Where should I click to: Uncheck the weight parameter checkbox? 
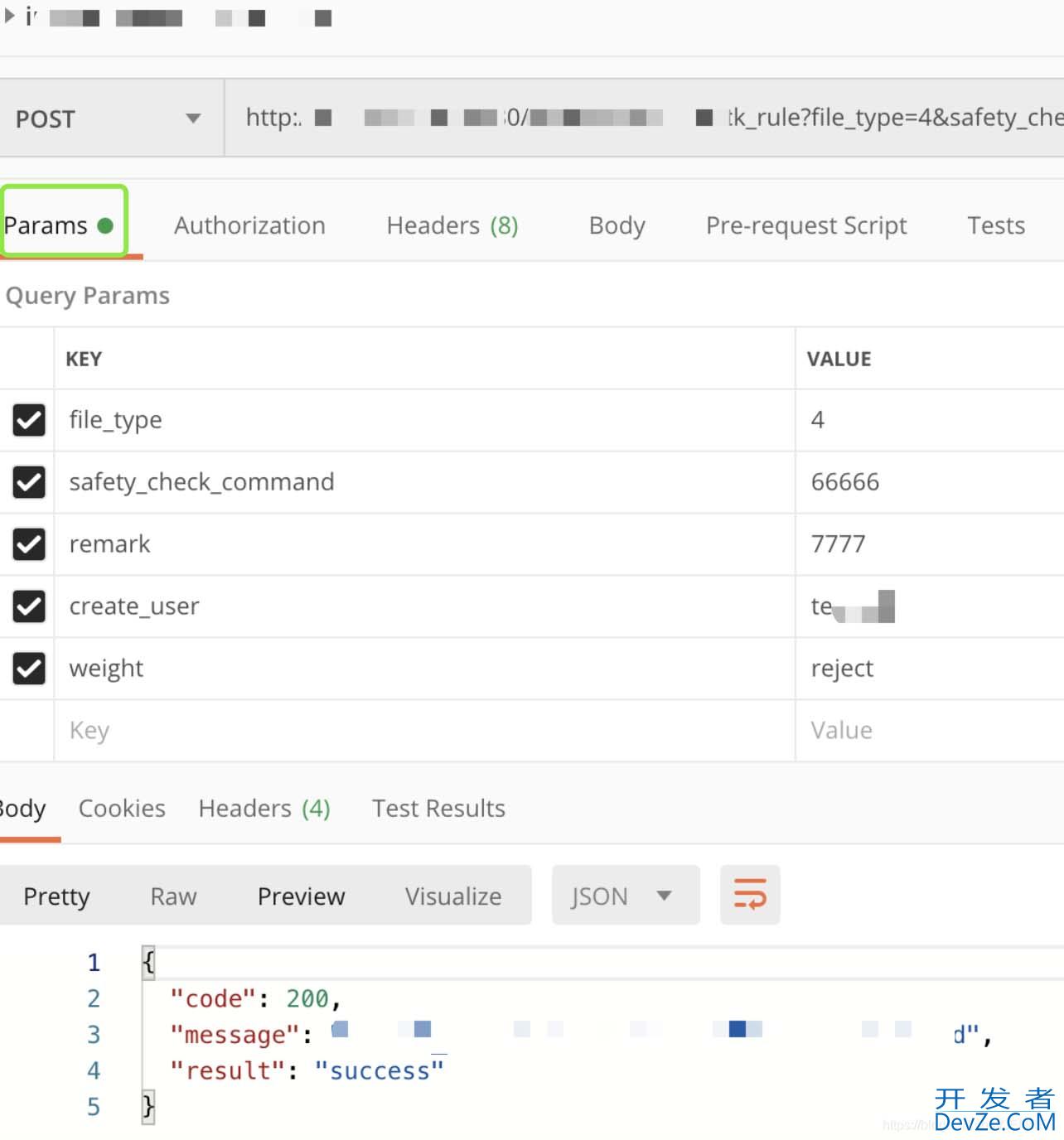[29, 669]
